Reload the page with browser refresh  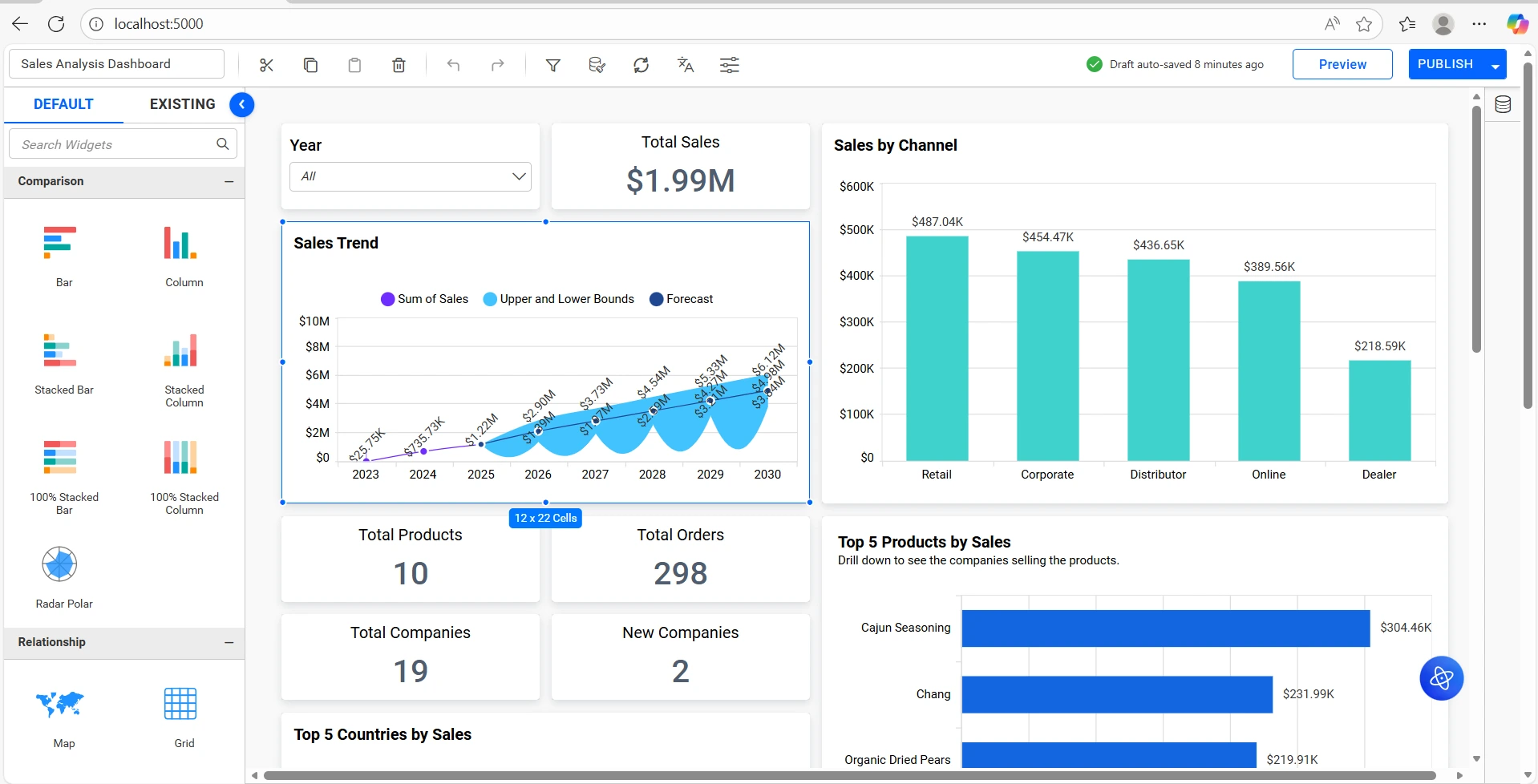tap(56, 24)
